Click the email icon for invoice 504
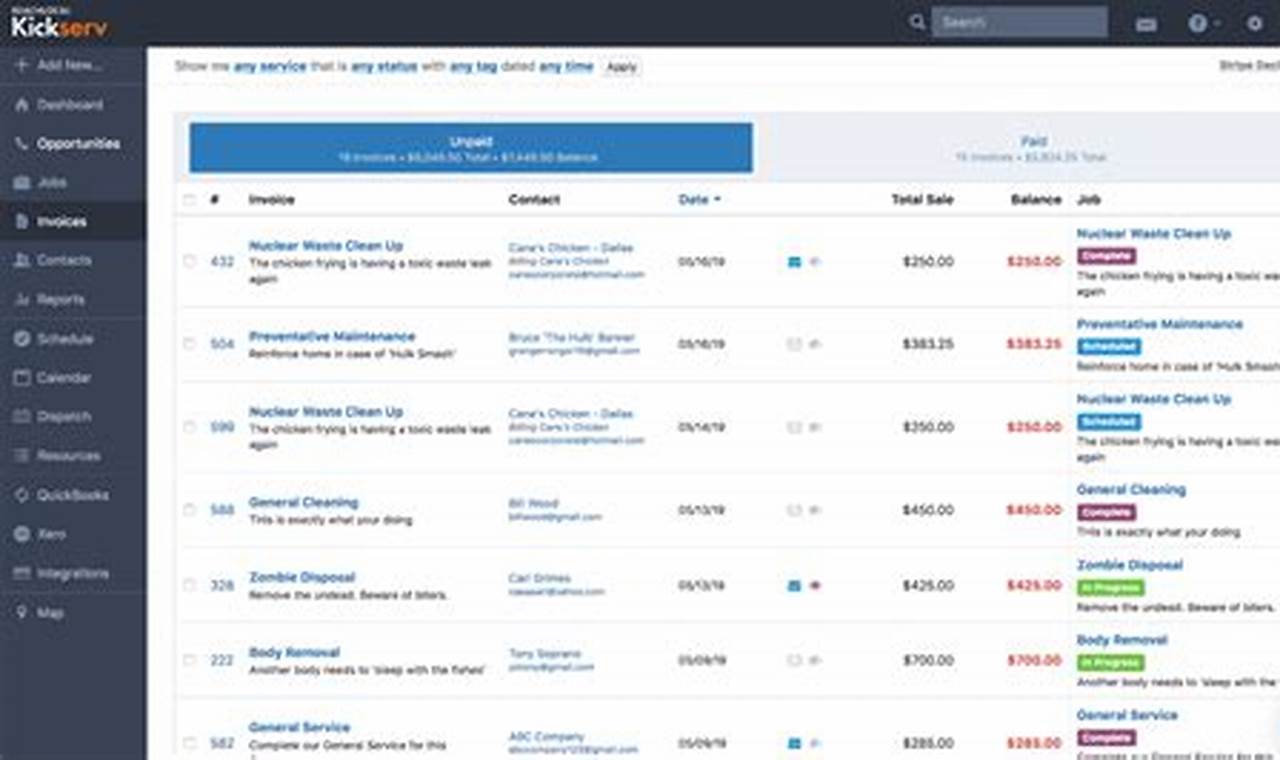This screenshot has width=1280, height=760. tap(794, 344)
